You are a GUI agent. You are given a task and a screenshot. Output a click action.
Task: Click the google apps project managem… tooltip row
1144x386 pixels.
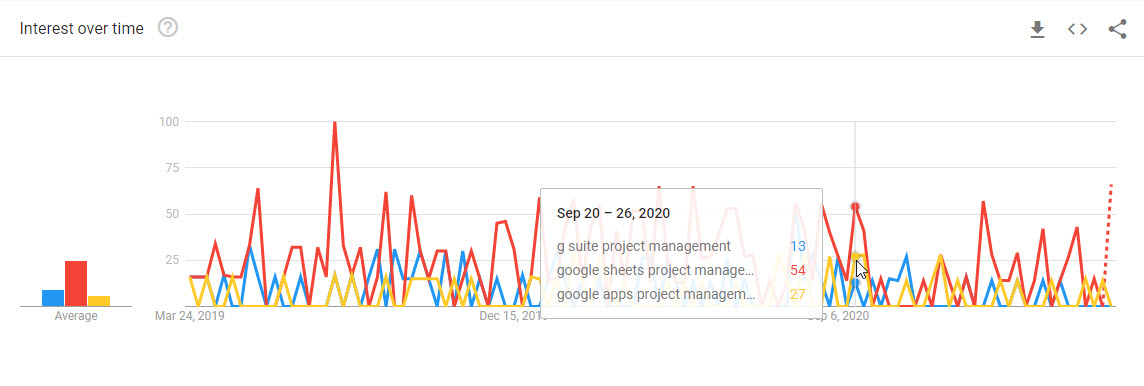coord(681,295)
